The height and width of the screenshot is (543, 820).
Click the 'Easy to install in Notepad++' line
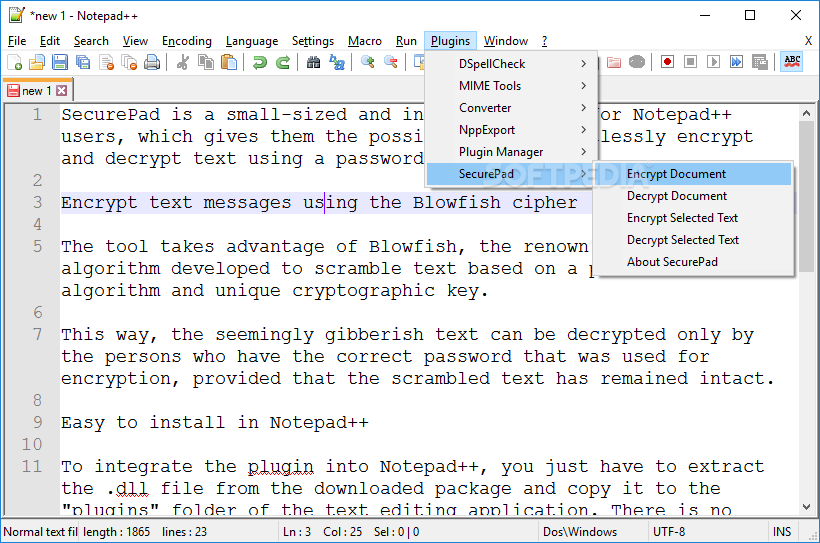(215, 422)
